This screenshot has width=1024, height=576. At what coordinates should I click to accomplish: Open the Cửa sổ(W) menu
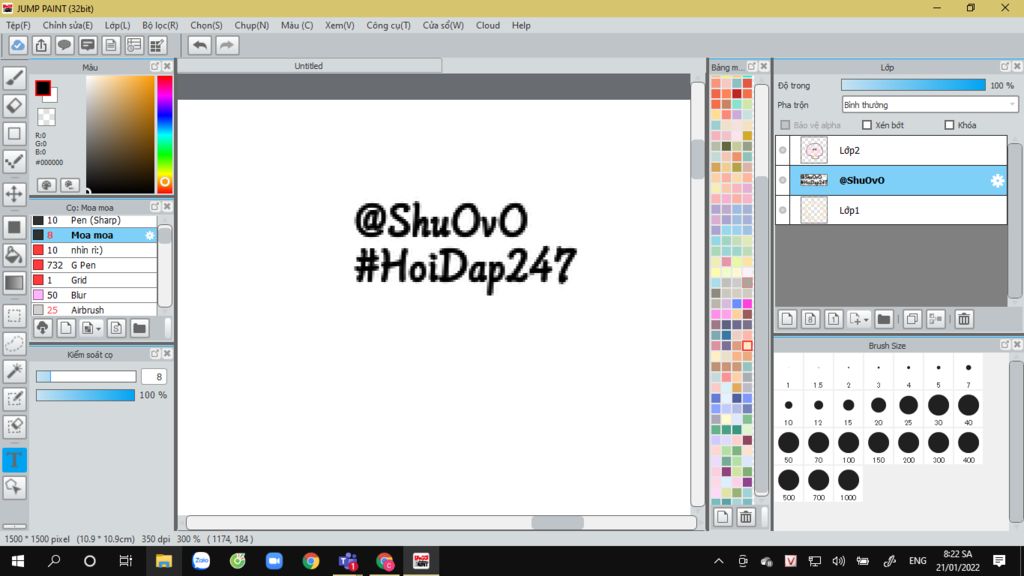tap(443, 25)
